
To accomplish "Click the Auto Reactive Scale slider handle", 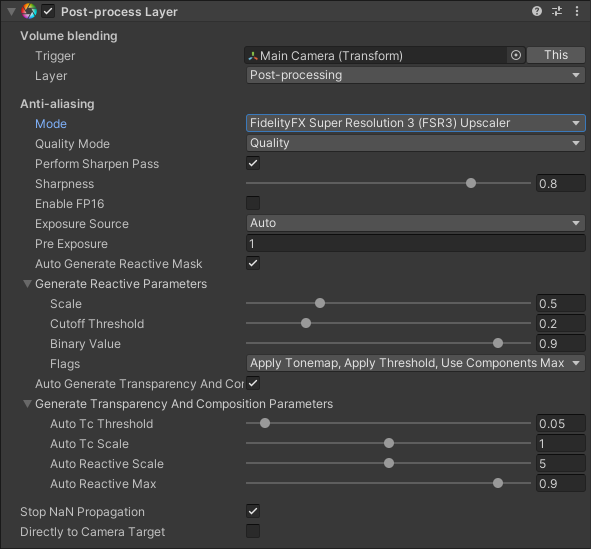I will pyautogui.click(x=389, y=463).
